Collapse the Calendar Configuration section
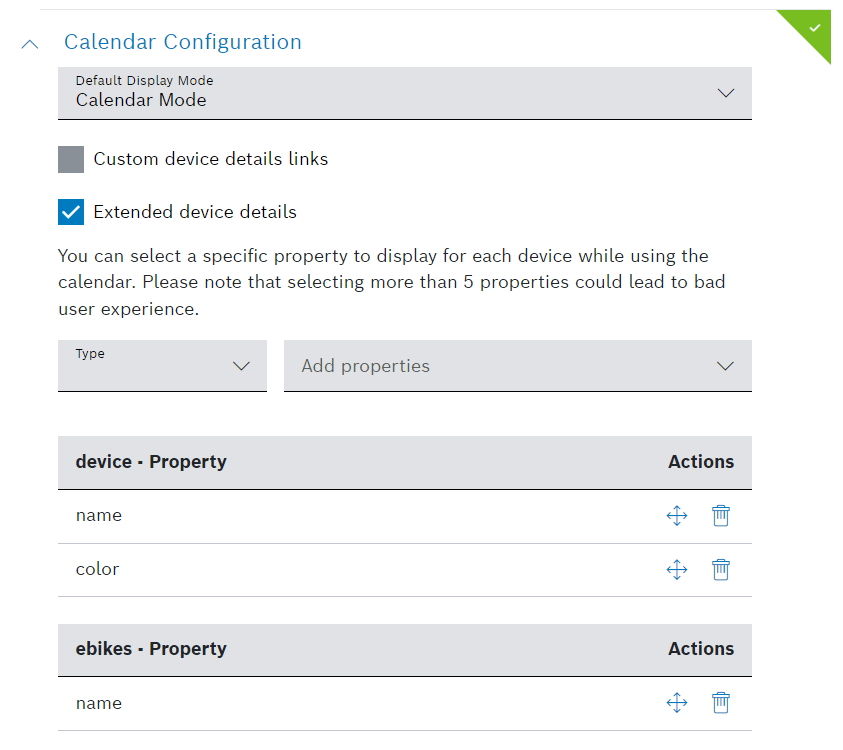Viewport: 843px width, 750px height. pos(31,43)
